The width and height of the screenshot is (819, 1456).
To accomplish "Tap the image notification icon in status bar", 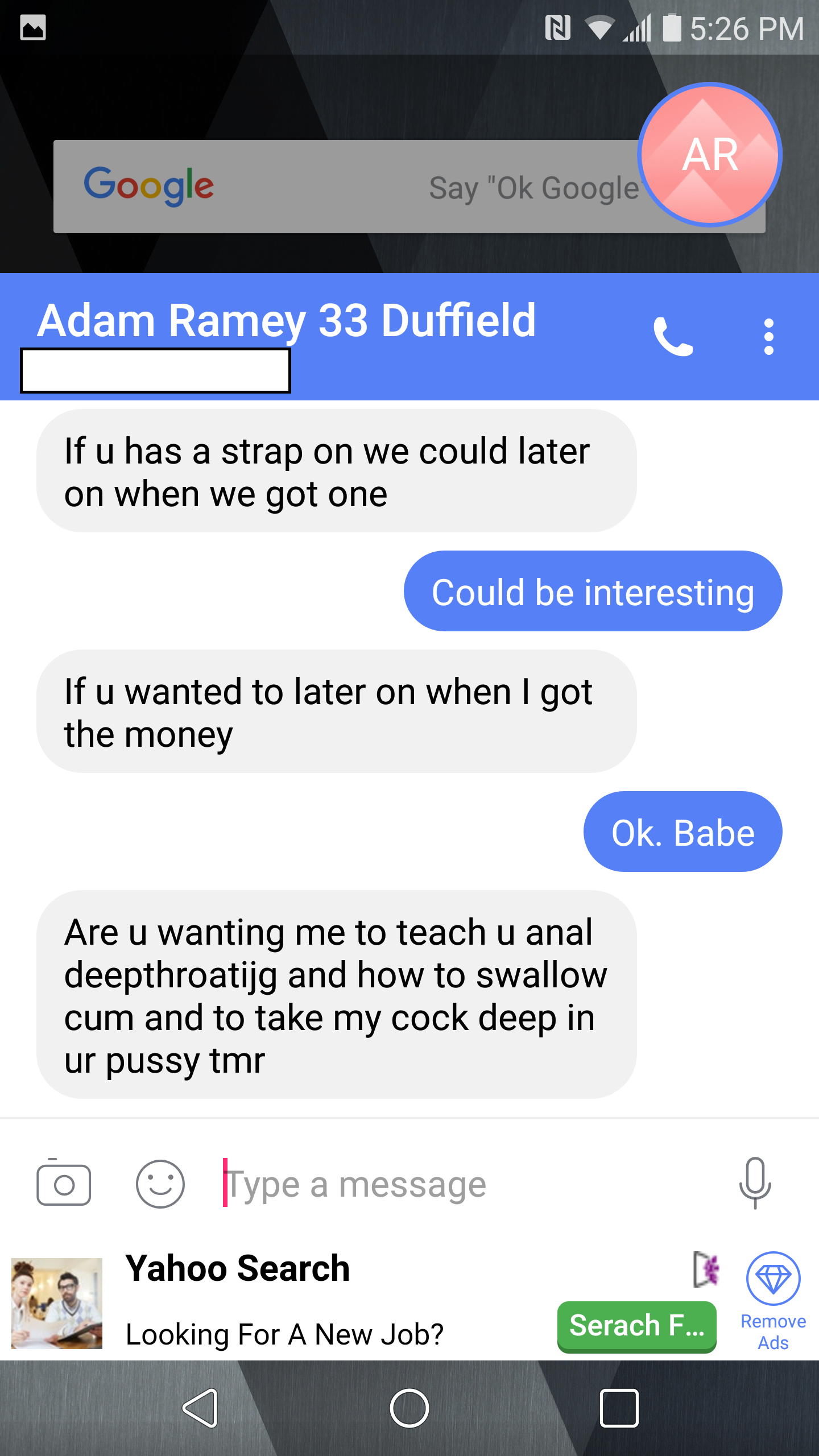I will [x=33, y=27].
